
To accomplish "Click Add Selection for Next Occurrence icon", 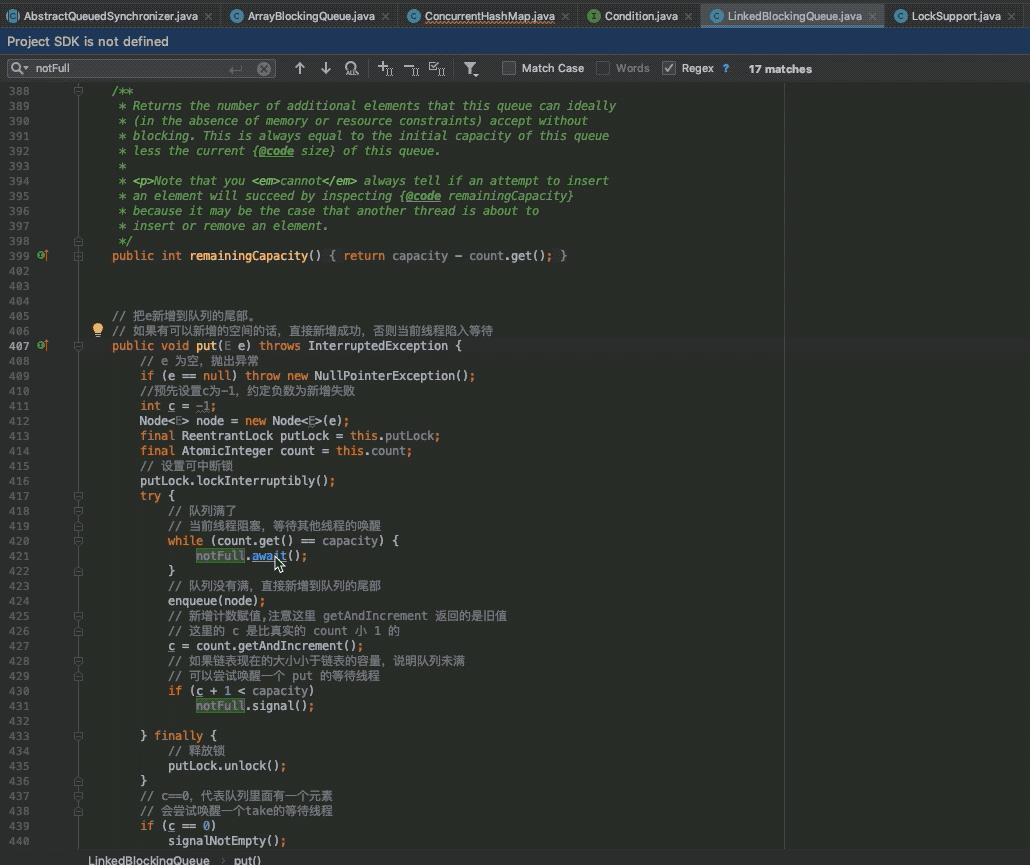I will (385, 68).
